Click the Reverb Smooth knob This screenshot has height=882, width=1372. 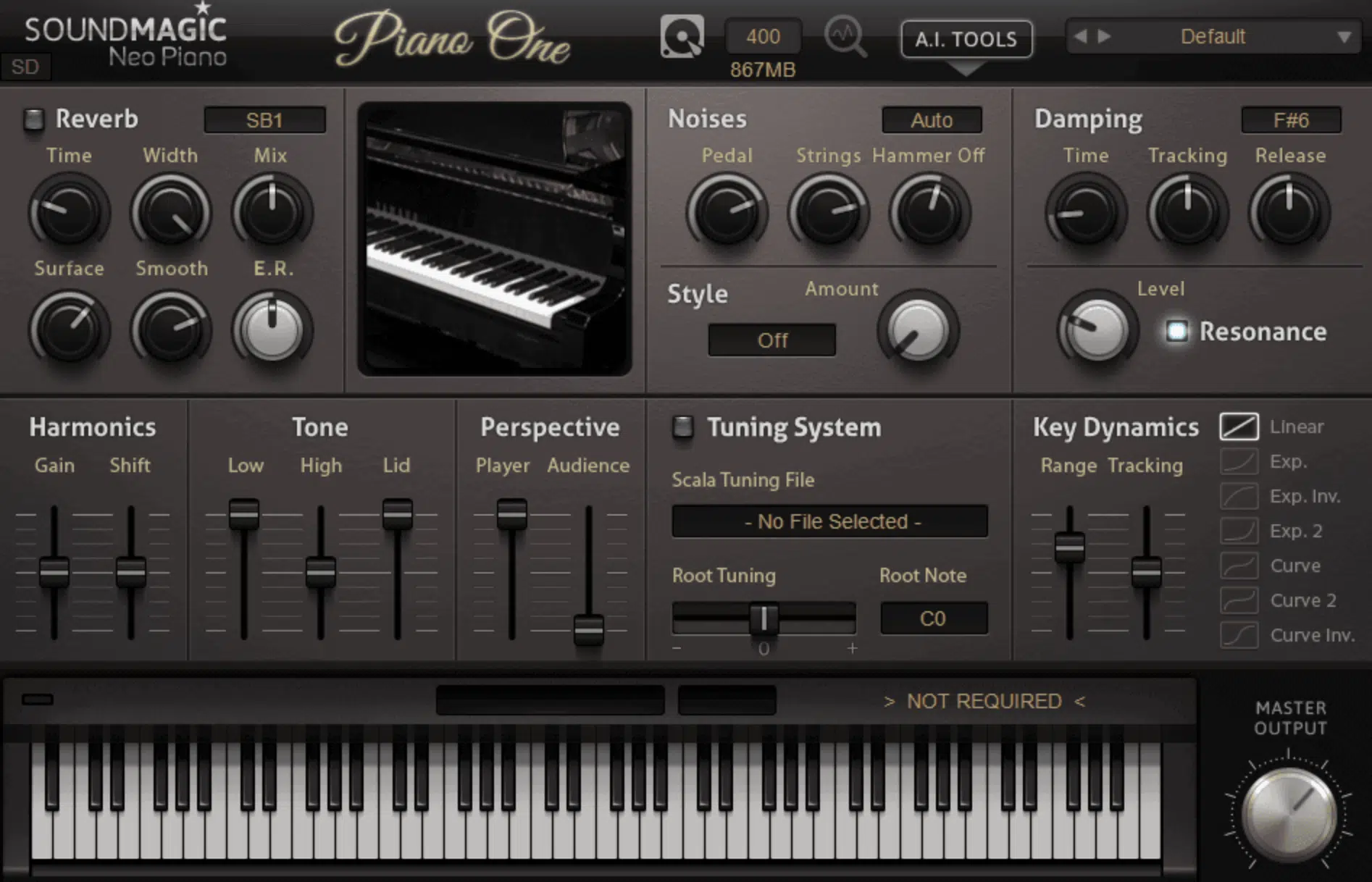[170, 329]
